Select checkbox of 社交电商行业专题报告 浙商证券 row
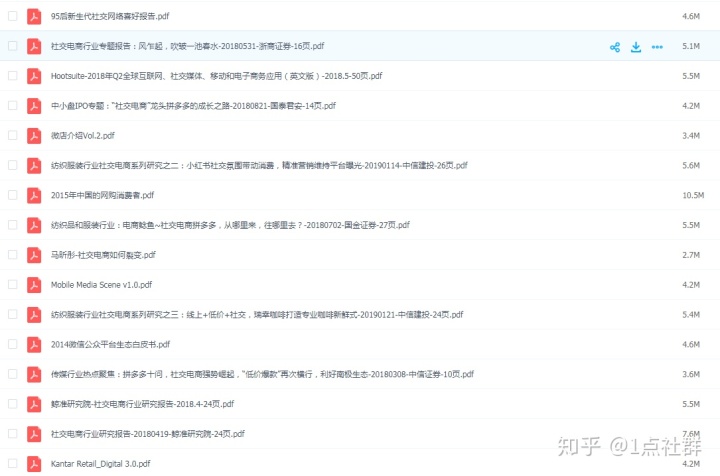 [12, 46]
